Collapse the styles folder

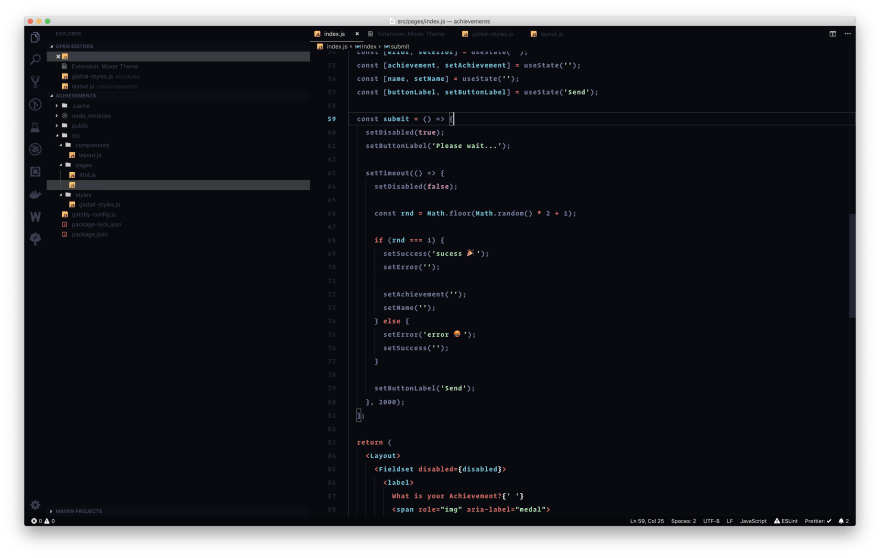(61, 195)
